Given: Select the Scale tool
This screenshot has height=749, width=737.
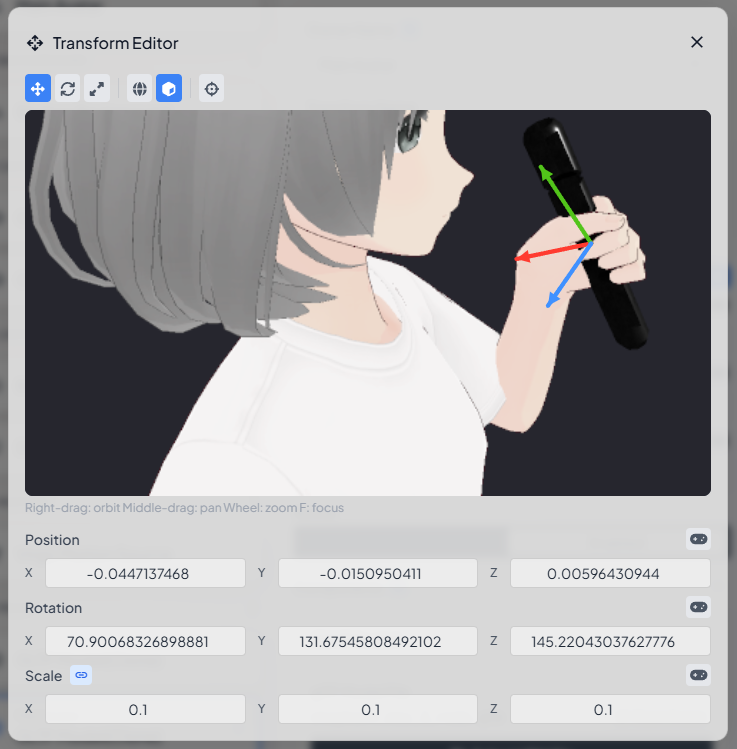Looking at the screenshot, I should [x=97, y=88].
